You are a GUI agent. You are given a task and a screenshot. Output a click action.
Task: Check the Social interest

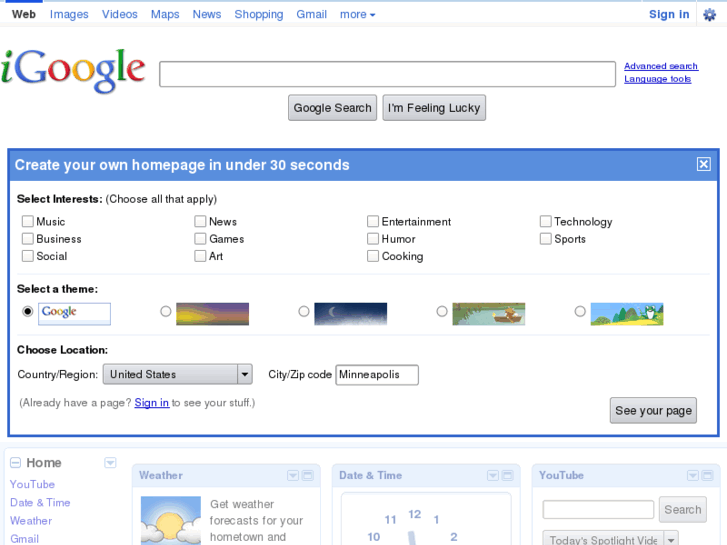[x=28, y=256]
